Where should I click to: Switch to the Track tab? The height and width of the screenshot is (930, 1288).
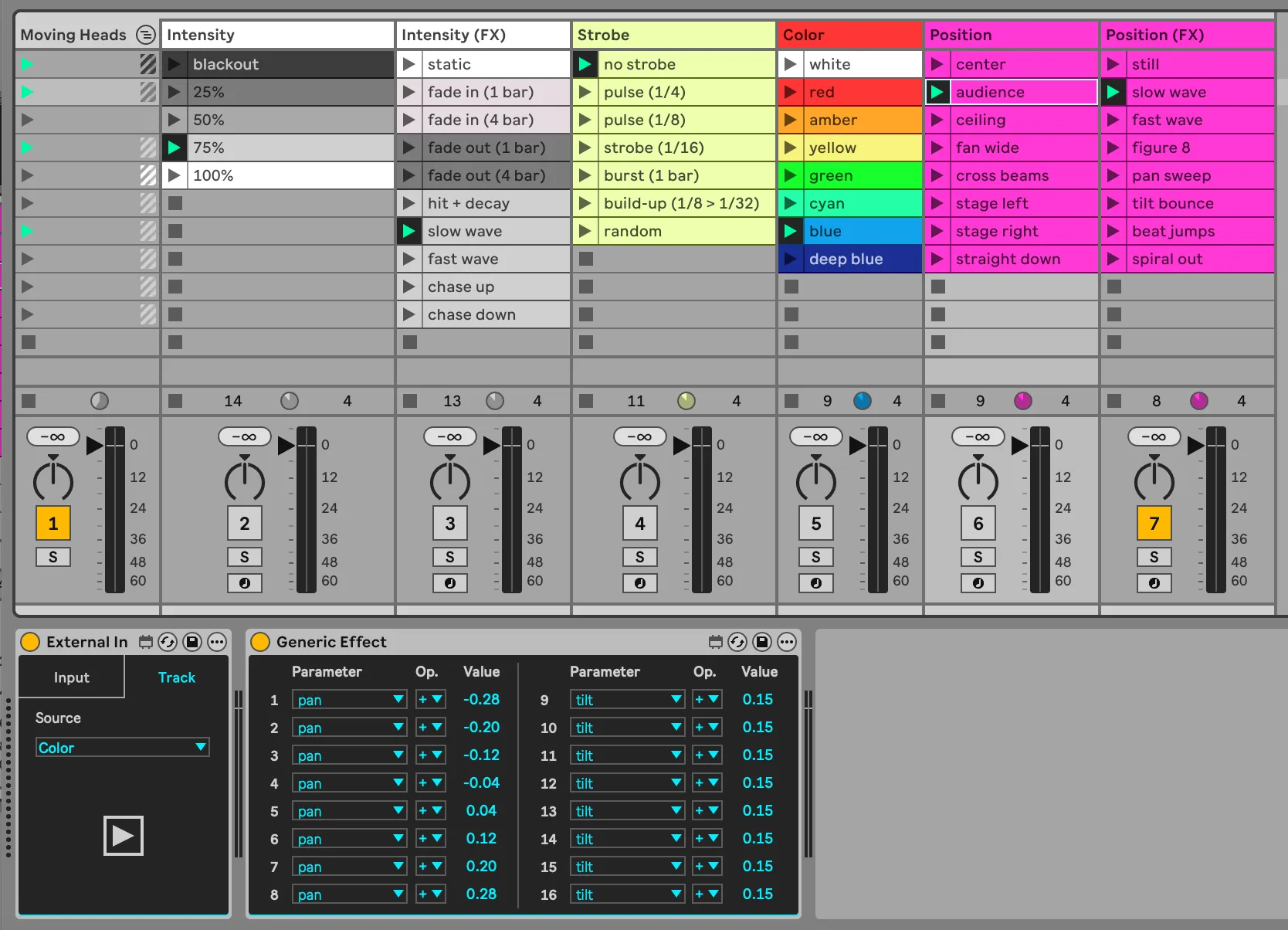click(x=177, y=677)
